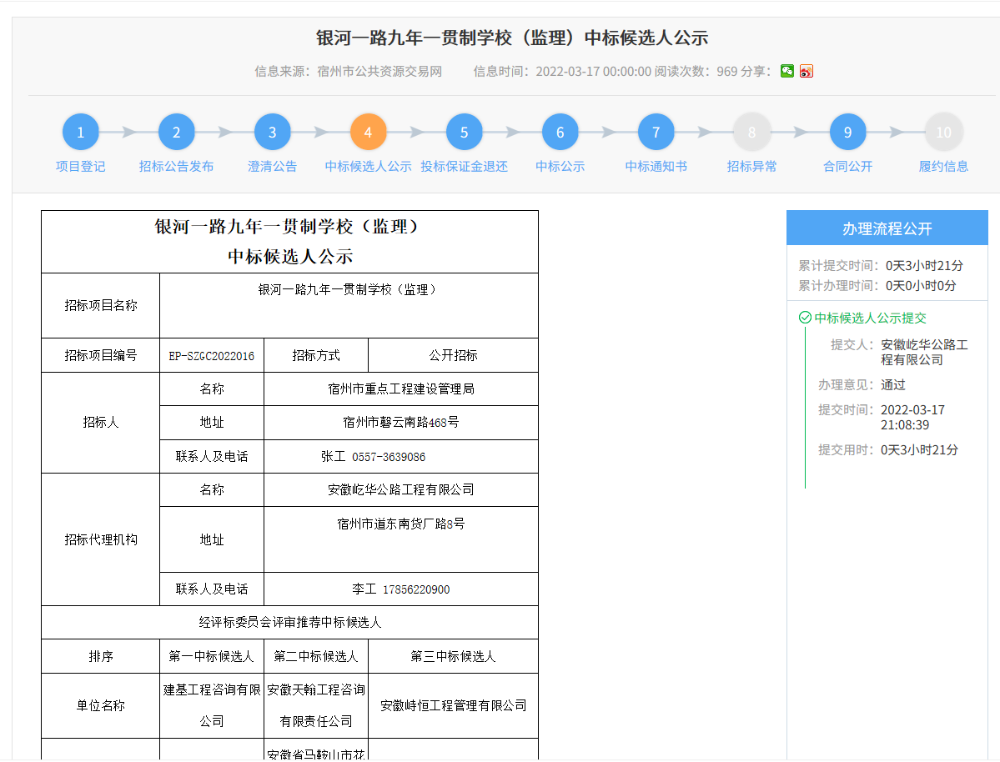Click the page title 银河一路九年一贯制学校（监理）中标候选人公示

(x=512, y=38)
